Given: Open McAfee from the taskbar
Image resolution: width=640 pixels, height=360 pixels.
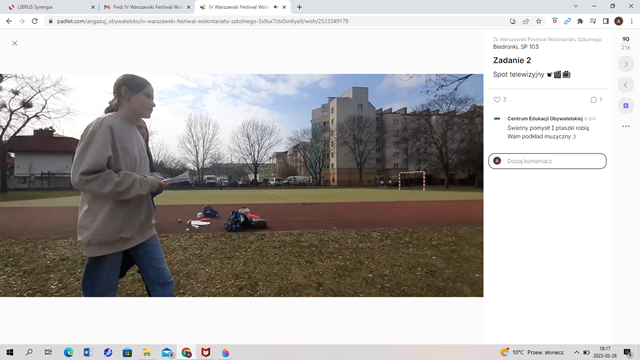Looking at the screenshot, I should [x=206, y=352].
